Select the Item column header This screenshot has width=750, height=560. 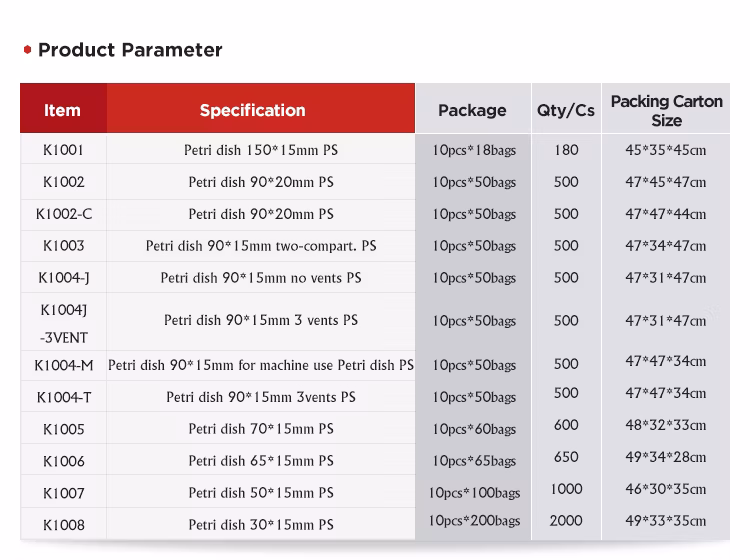(62, 110)
